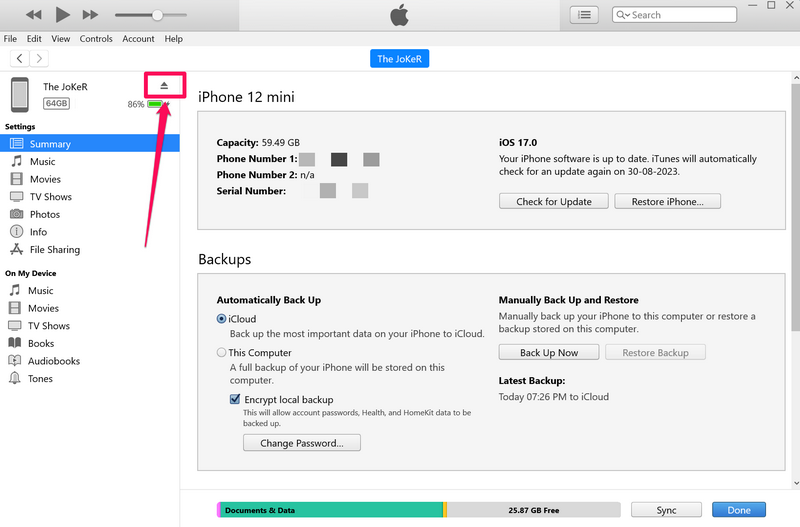Image resolution: width=800 pixels, height=527 pixels.
Task: Click the rewind previous track button
Action: pyautogui.click(x=34, y=15)
